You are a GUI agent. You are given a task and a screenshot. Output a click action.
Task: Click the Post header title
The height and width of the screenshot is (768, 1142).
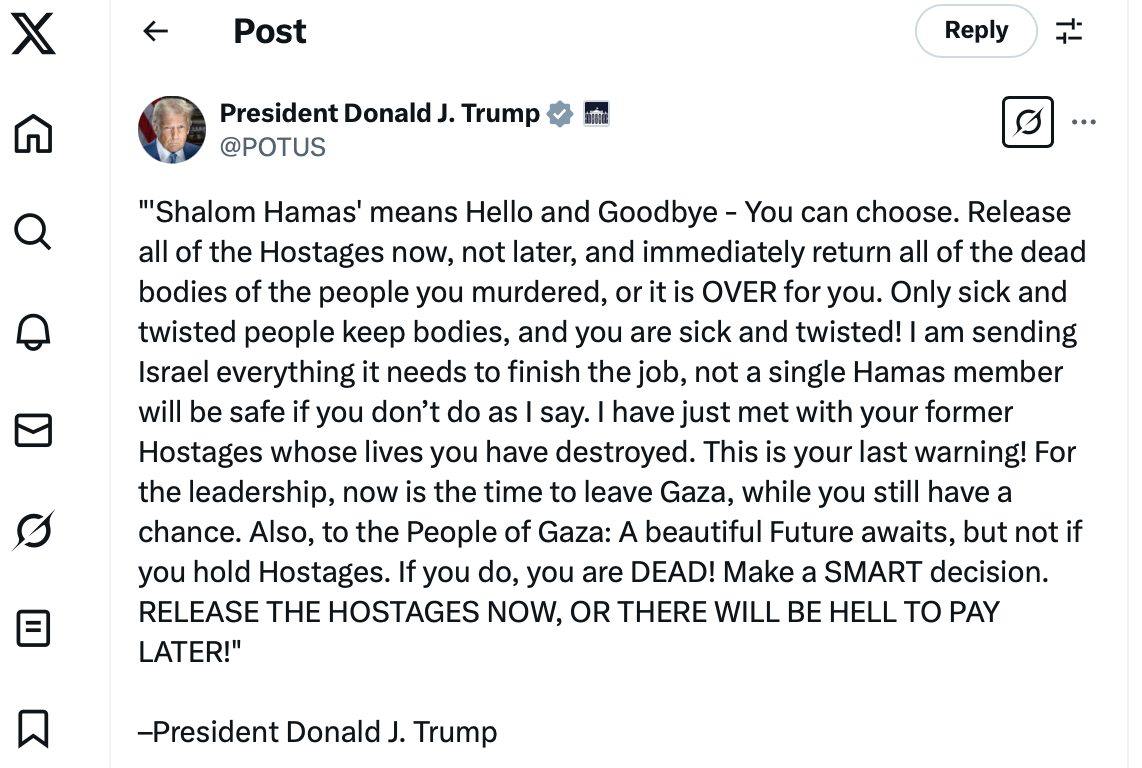269,31
